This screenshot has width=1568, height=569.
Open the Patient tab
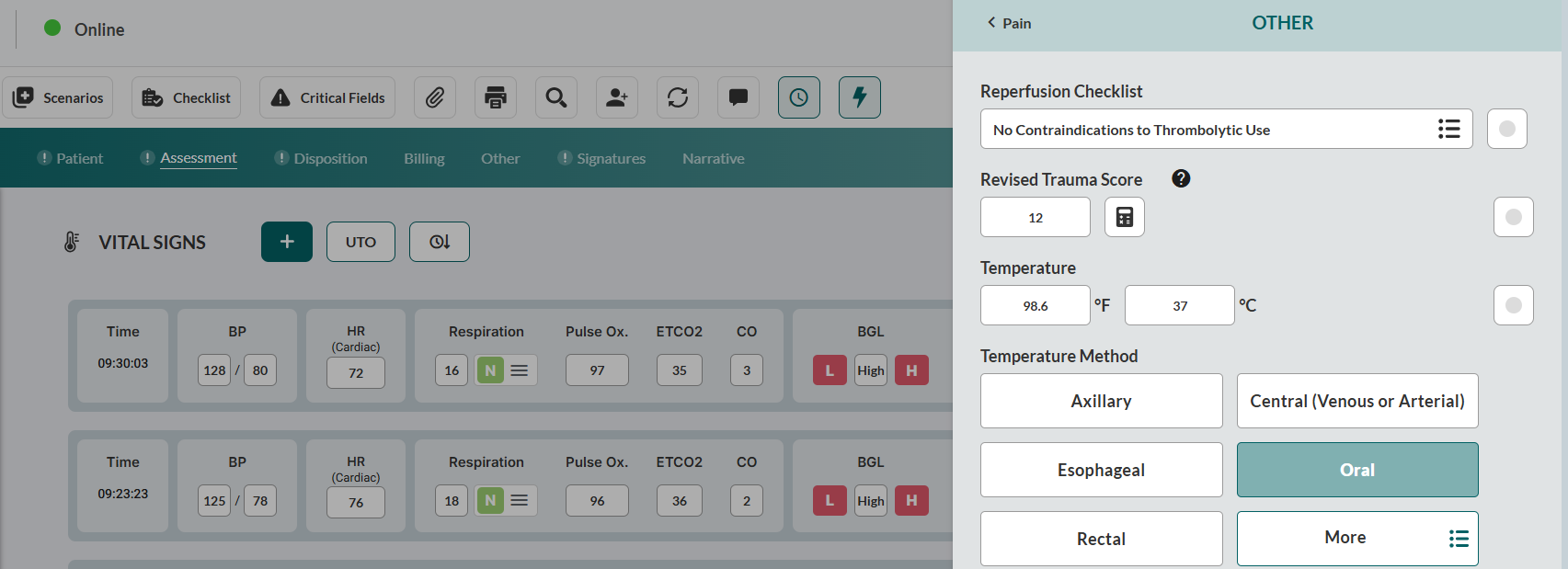(x=70, y=158)
